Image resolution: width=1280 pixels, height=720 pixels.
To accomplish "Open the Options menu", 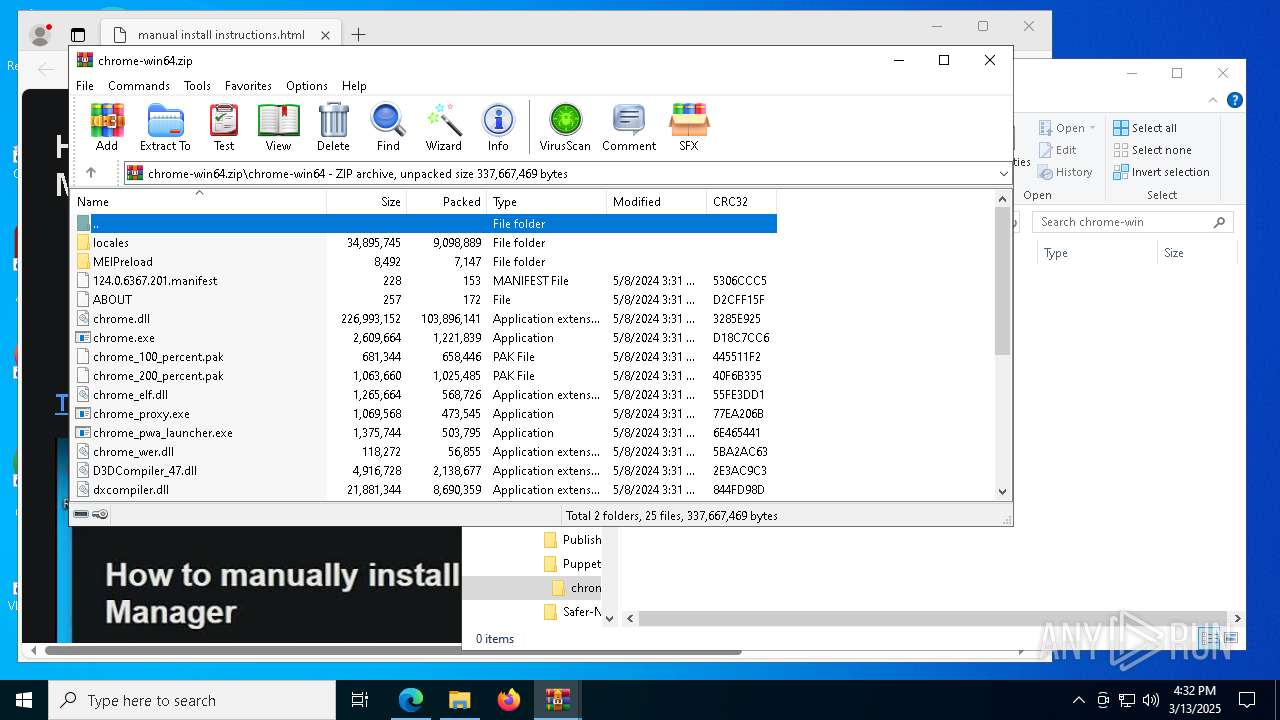I will (307, 86).
